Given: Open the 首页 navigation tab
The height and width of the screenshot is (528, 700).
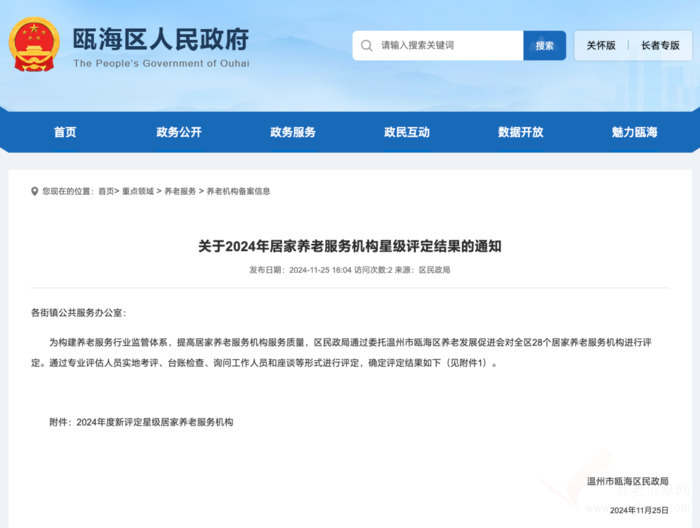Looking at the screenshot, I should pyautogui.click(x=65, y=132).
